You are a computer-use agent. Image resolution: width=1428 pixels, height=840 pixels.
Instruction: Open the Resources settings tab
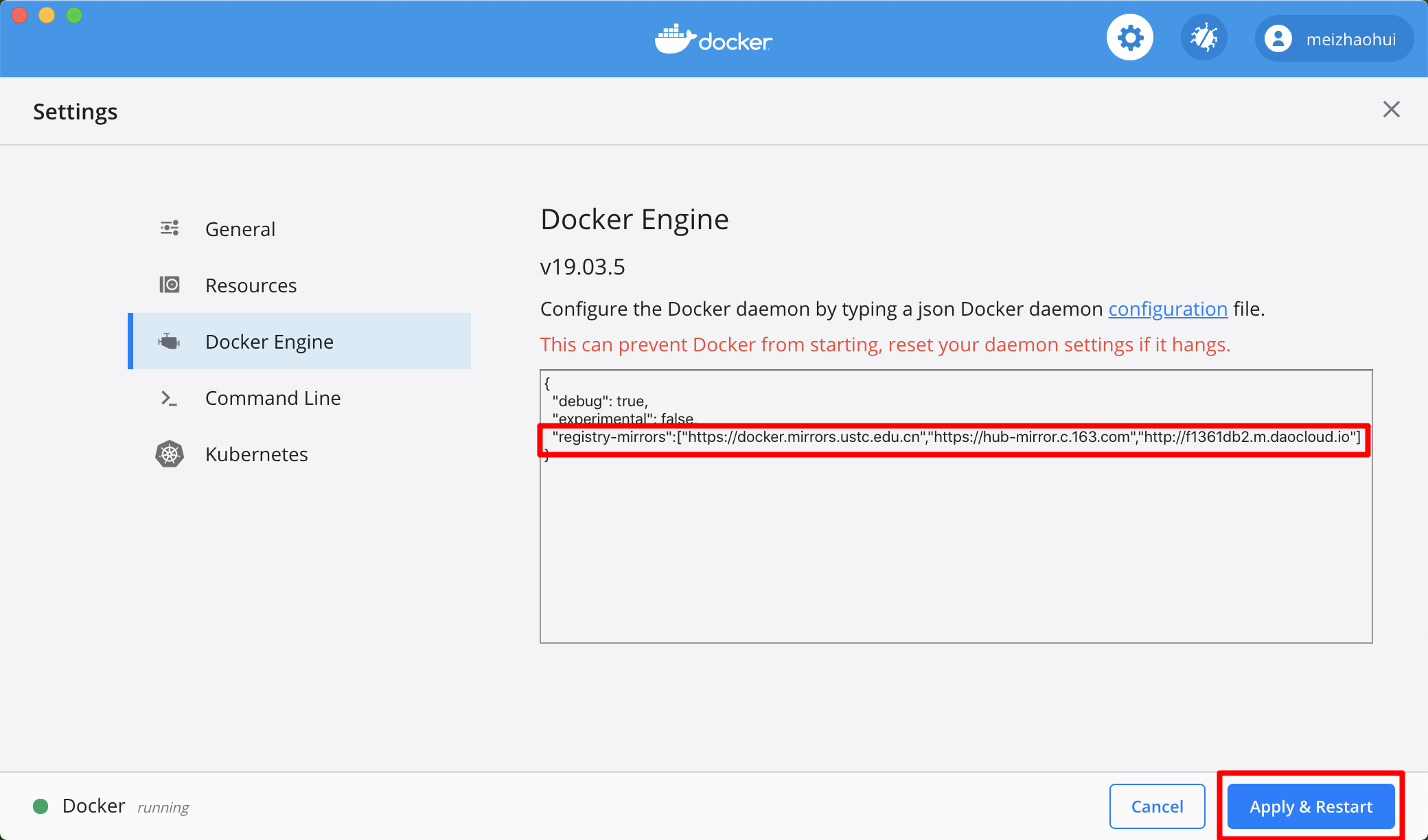click(x=299, y=285)
